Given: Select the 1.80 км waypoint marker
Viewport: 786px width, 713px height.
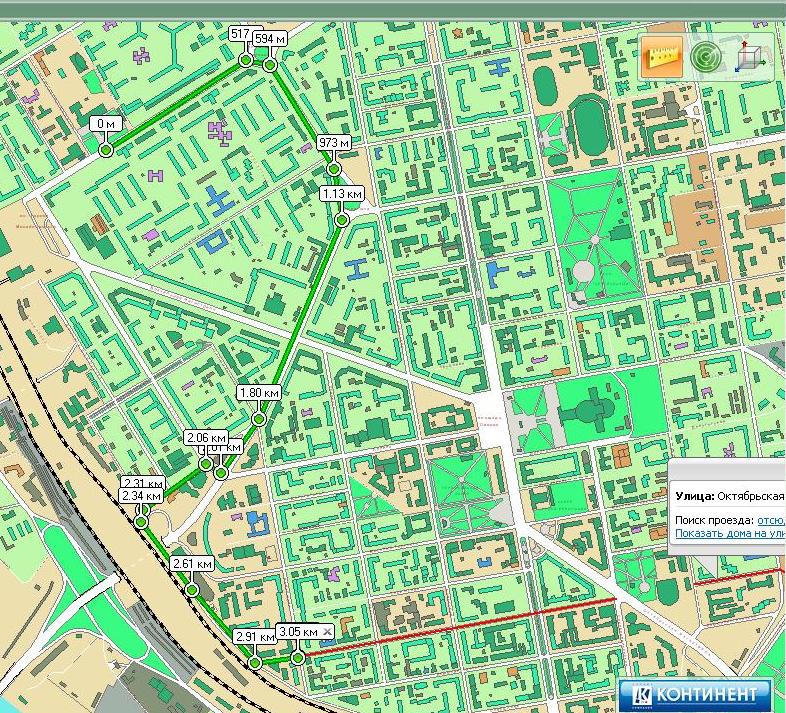Looking at the screenshot, I should [x=259, y=418].
